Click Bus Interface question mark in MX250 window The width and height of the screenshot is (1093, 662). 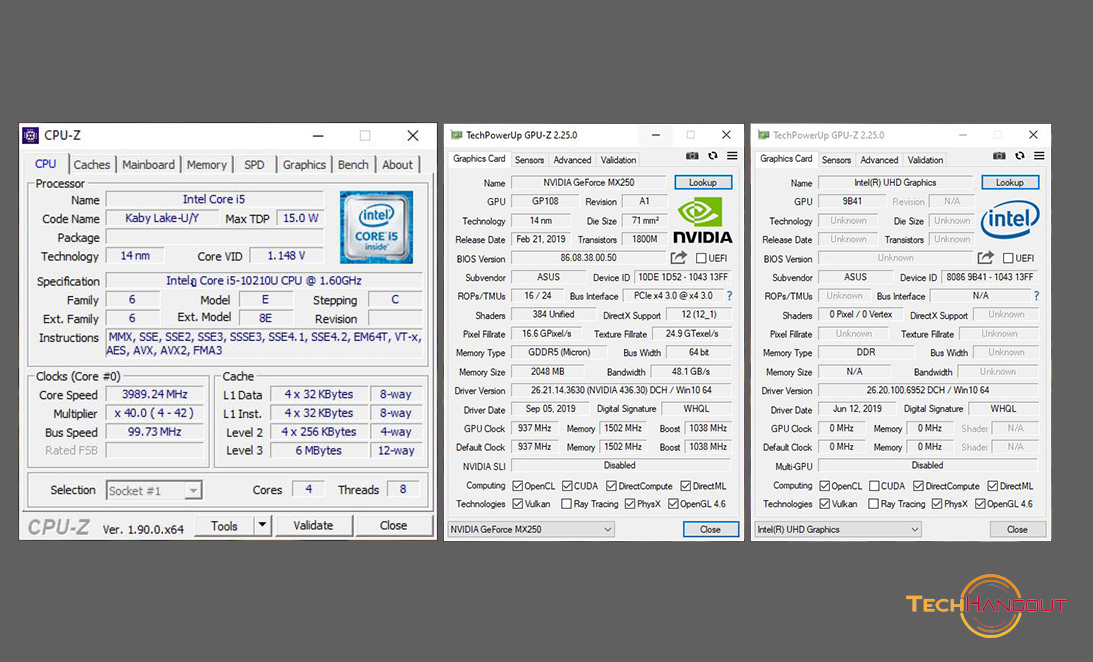click(729, 295)
